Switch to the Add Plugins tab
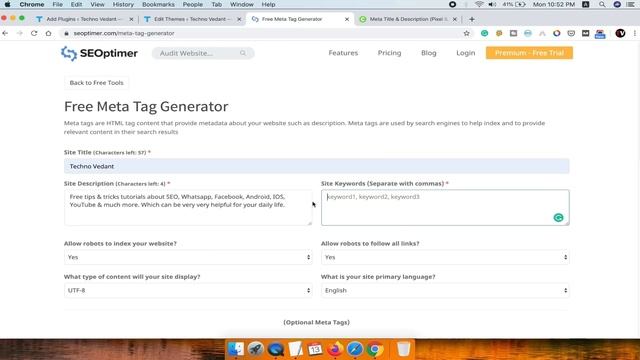 (84, 19)
